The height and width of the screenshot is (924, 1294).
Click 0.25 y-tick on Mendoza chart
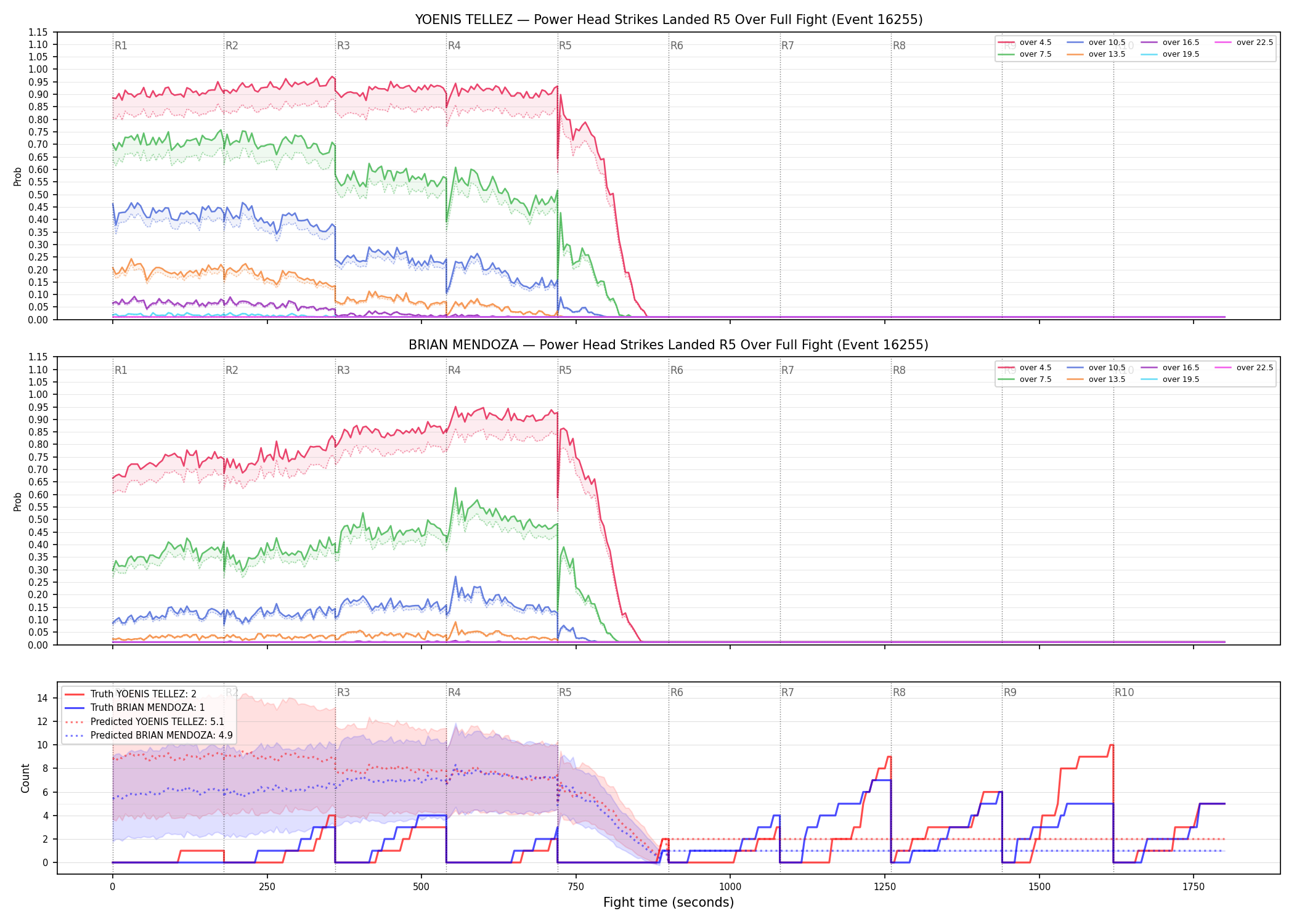(x=38, y=582)
